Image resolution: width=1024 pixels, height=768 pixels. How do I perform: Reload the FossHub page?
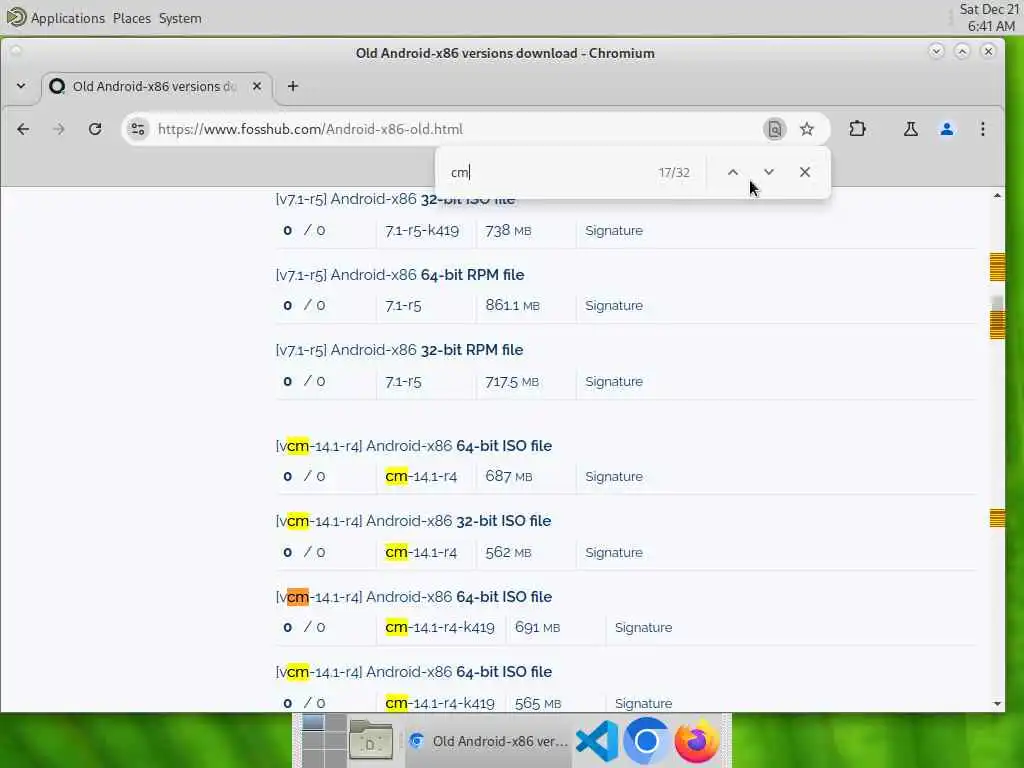[x=95, y=129]
